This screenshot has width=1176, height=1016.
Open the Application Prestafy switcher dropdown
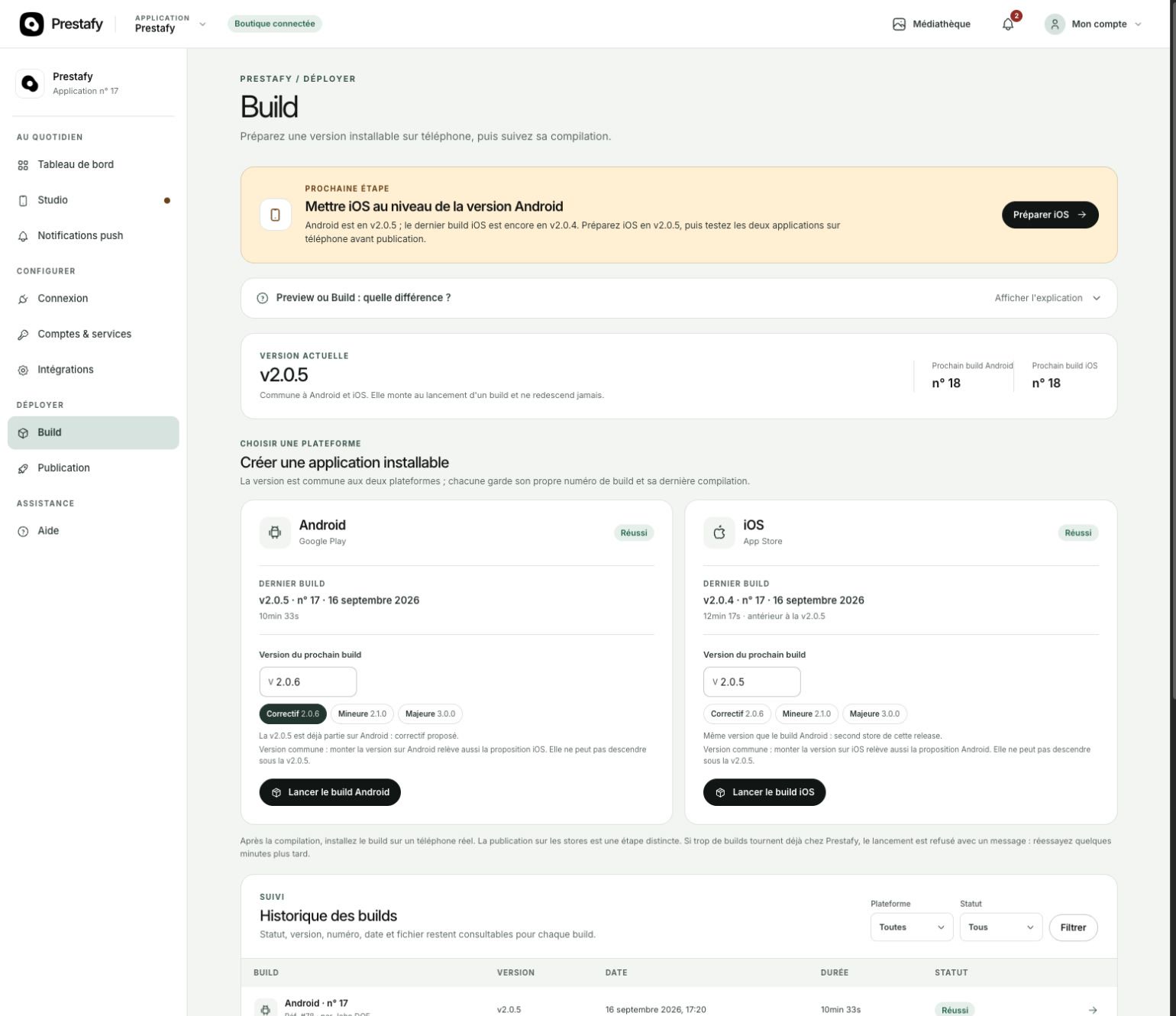170,24
